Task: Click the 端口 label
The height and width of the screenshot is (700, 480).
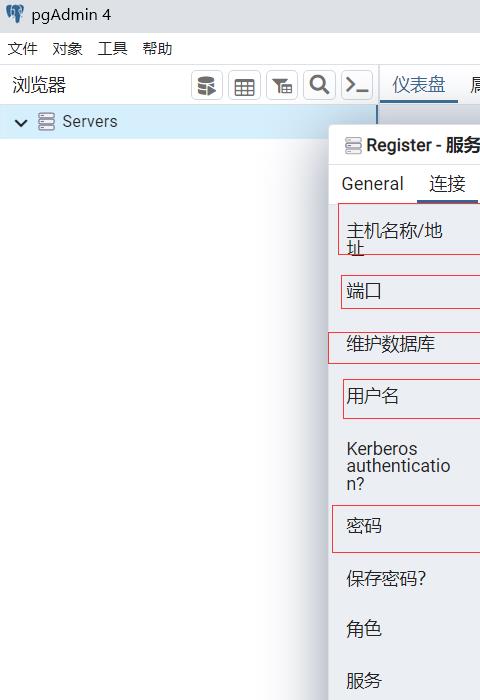Action: point(363,291)
